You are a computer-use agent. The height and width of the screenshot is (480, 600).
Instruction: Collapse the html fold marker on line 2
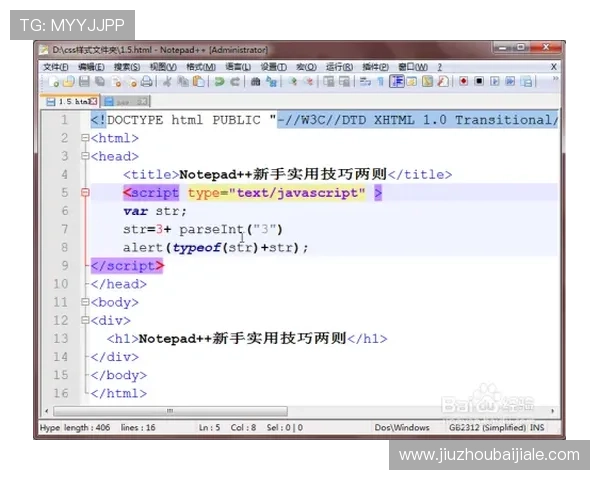85,138
